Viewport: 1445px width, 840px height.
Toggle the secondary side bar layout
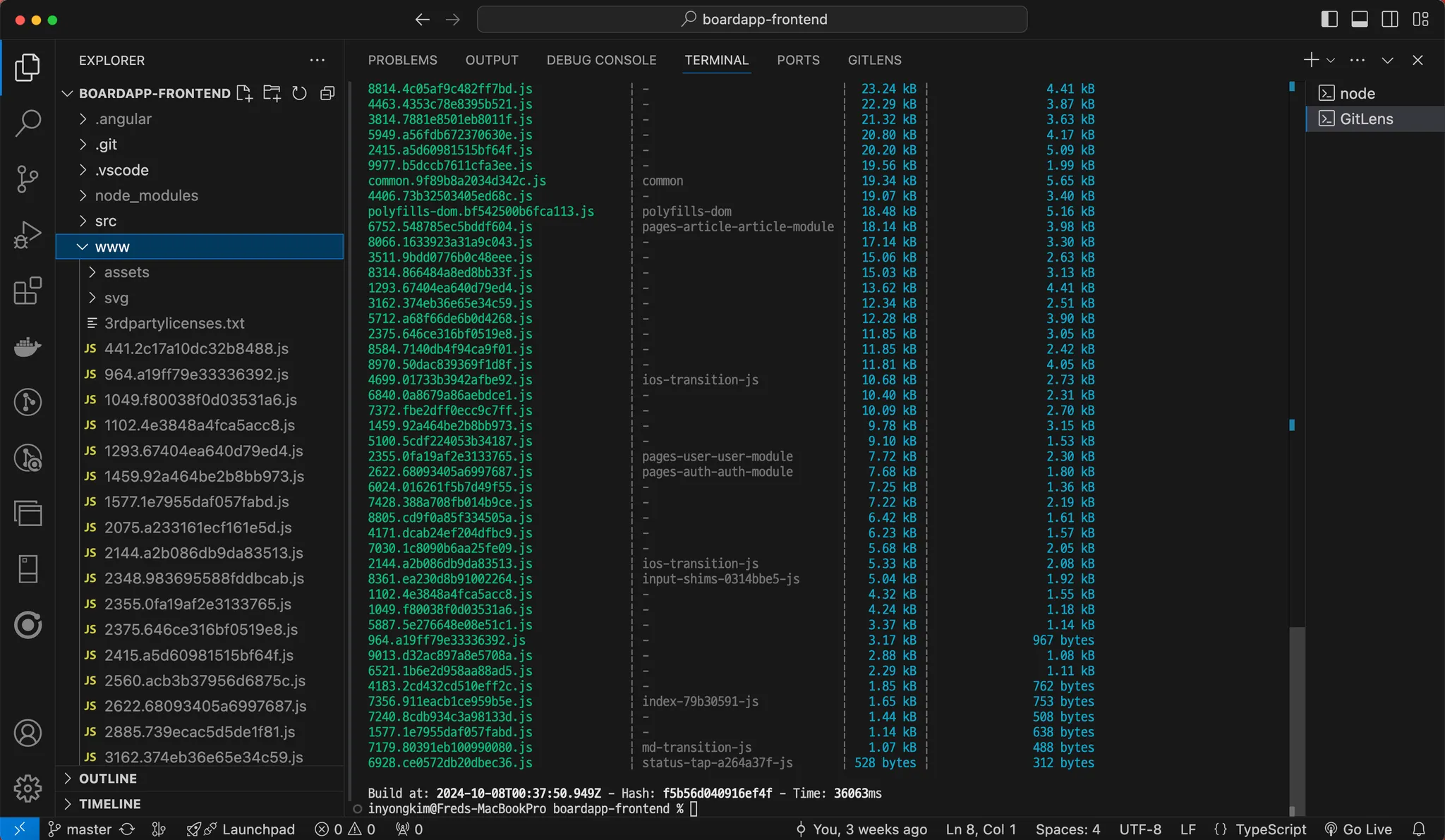1389,19
